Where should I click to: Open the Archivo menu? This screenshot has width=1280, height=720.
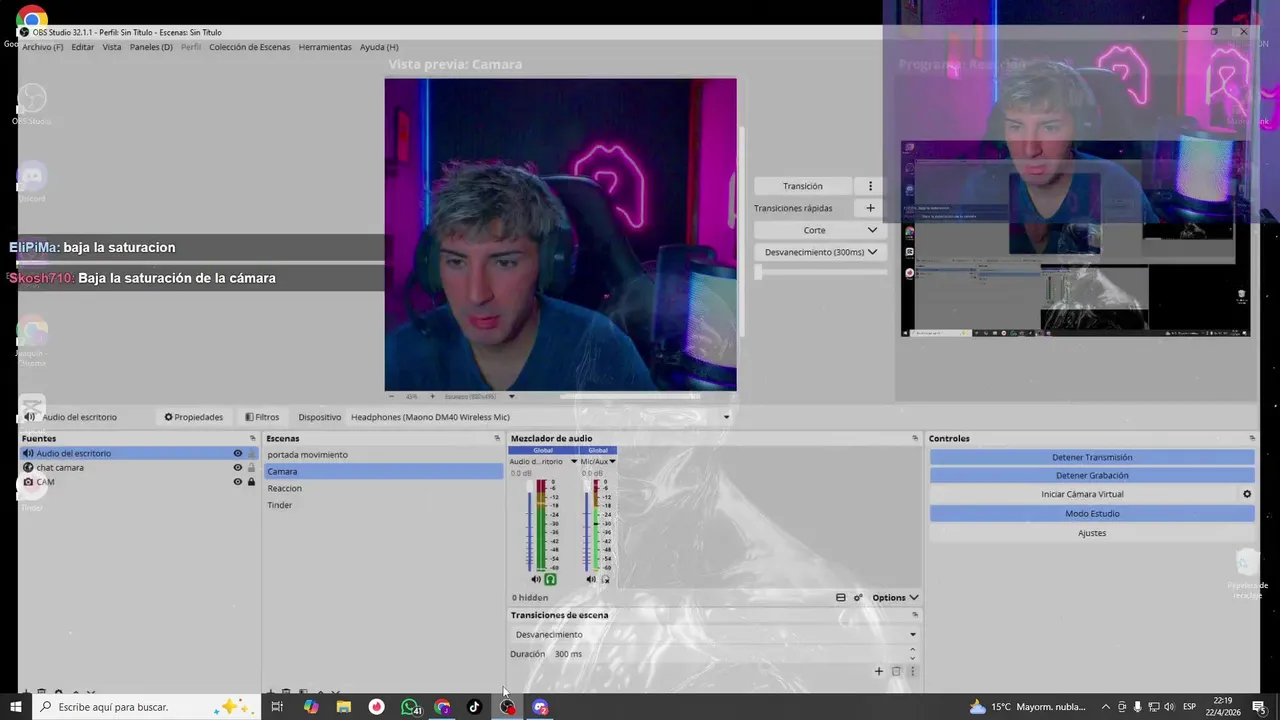(42, 47)
